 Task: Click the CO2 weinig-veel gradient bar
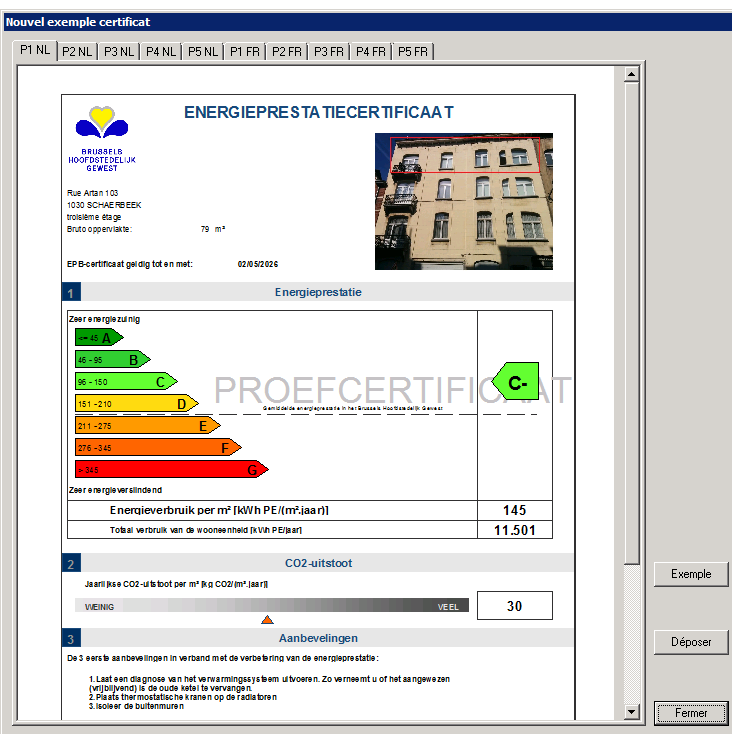click(271, 606)
